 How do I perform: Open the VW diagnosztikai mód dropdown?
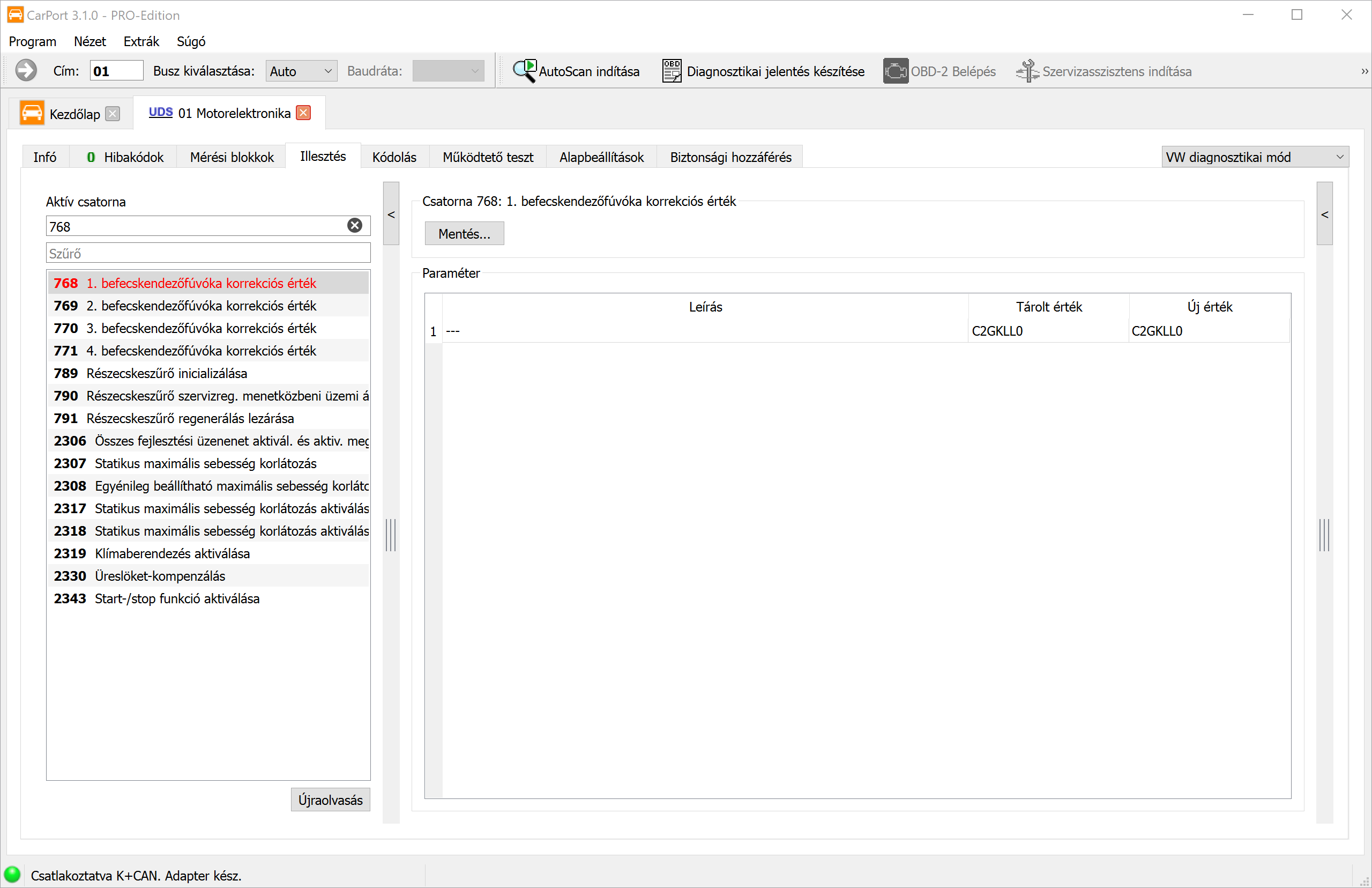(1255, 157)
